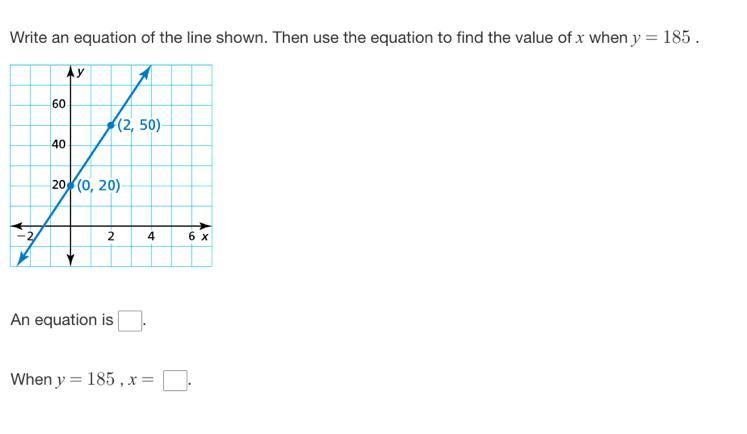Click the bottom arrowhead of the y-axis
This screenshot has width=747, height=434.
pos(71,260)
